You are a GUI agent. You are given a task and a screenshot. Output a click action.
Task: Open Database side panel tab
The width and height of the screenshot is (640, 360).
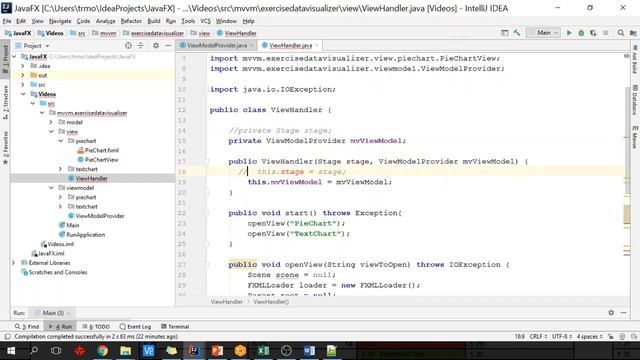(635, 100)
